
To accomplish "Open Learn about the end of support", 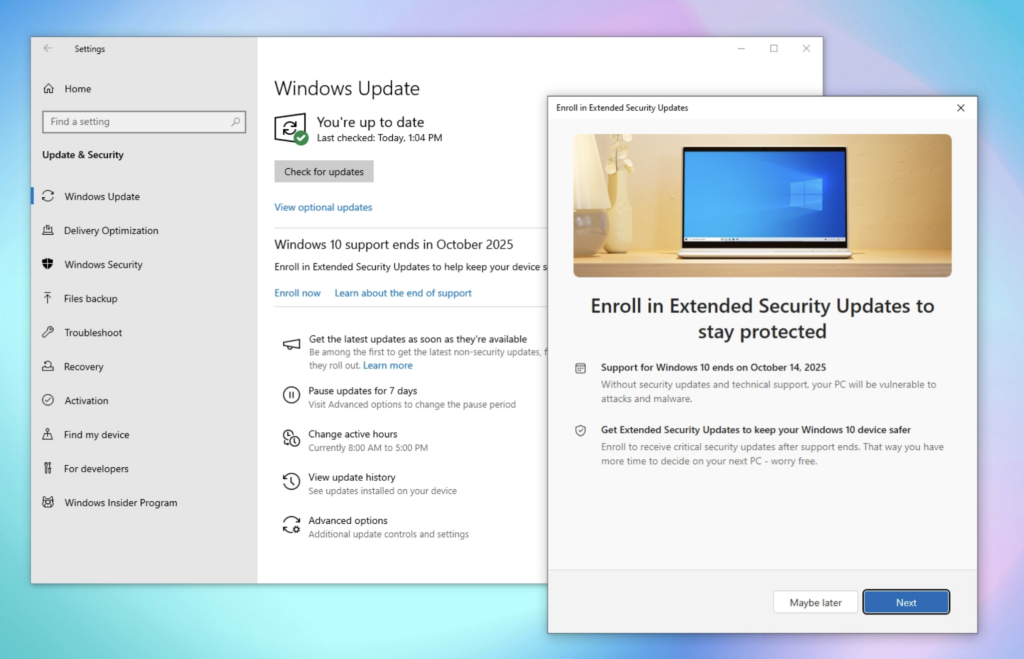I will (403, 293).
